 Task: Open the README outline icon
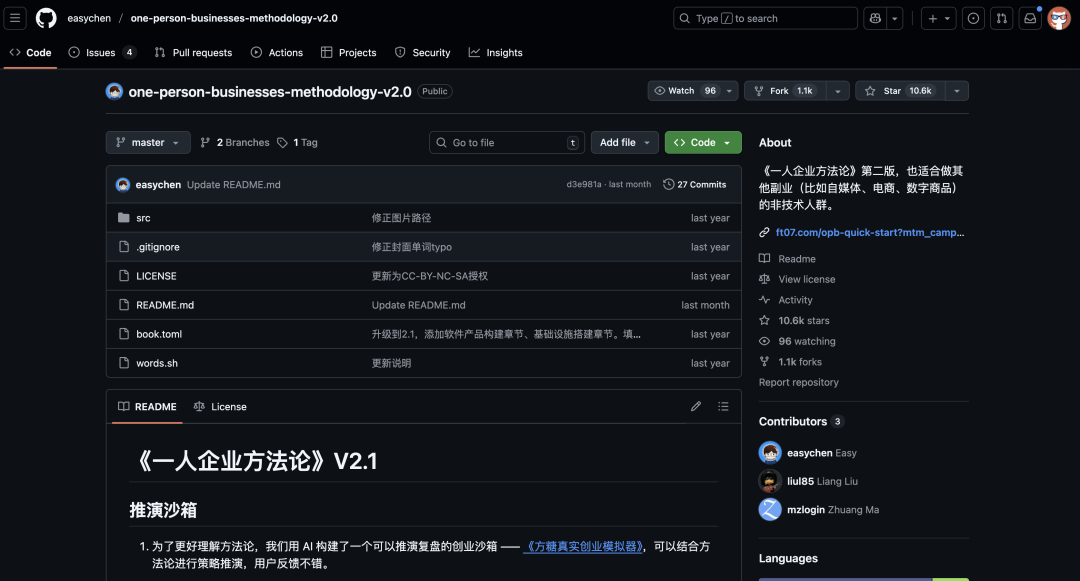[723, 406]
